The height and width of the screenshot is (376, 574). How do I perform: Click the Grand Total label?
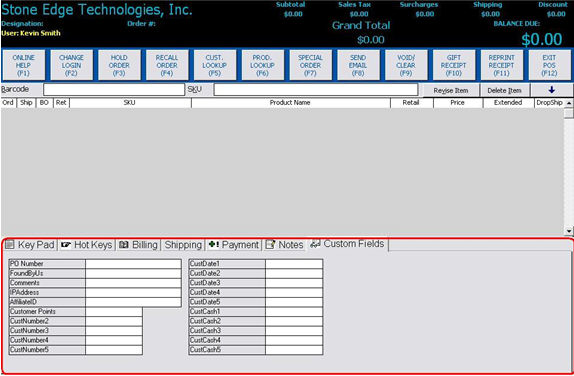click(361, 26)
